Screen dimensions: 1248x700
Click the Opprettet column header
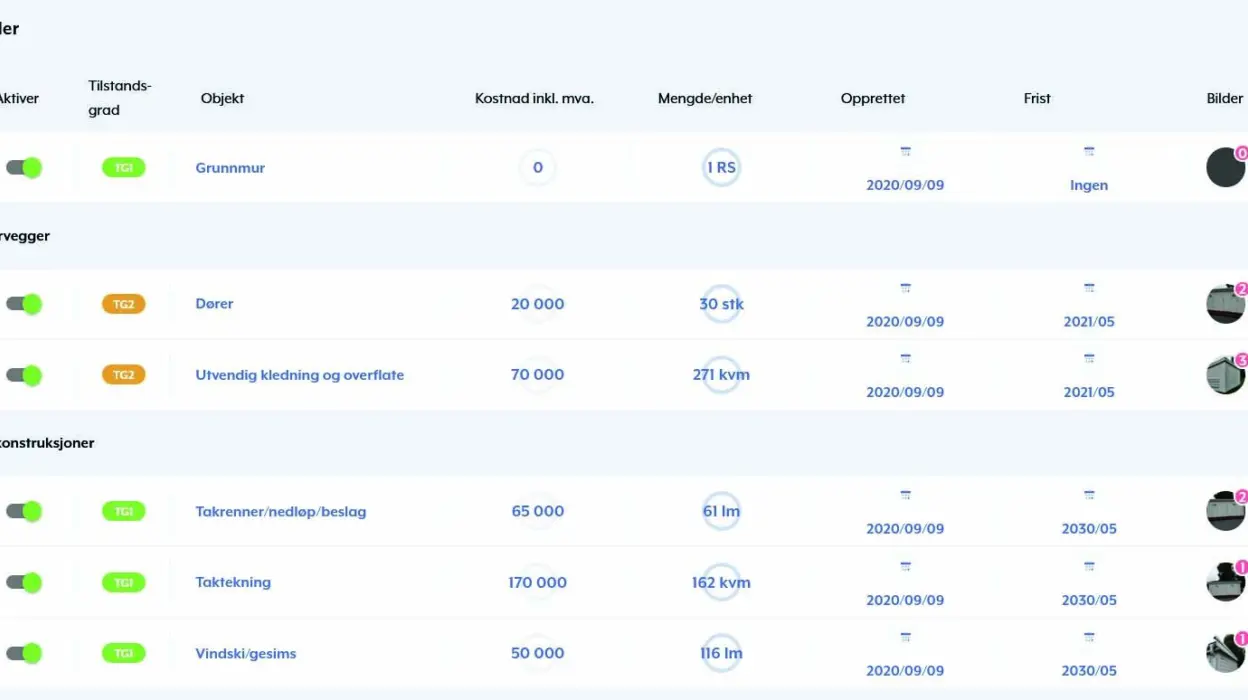(872, 98)
